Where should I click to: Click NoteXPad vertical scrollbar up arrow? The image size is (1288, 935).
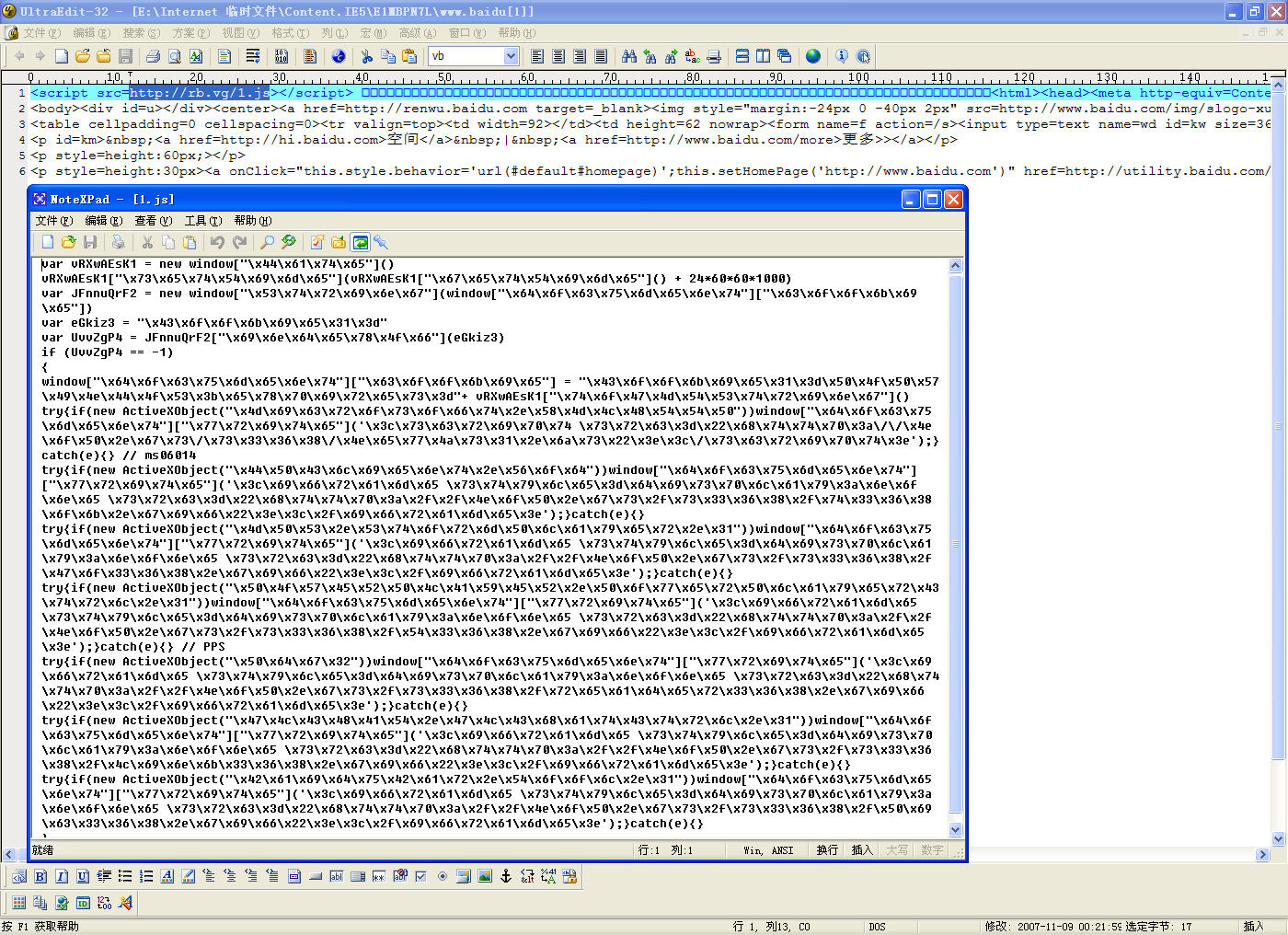tap(955, 265)
